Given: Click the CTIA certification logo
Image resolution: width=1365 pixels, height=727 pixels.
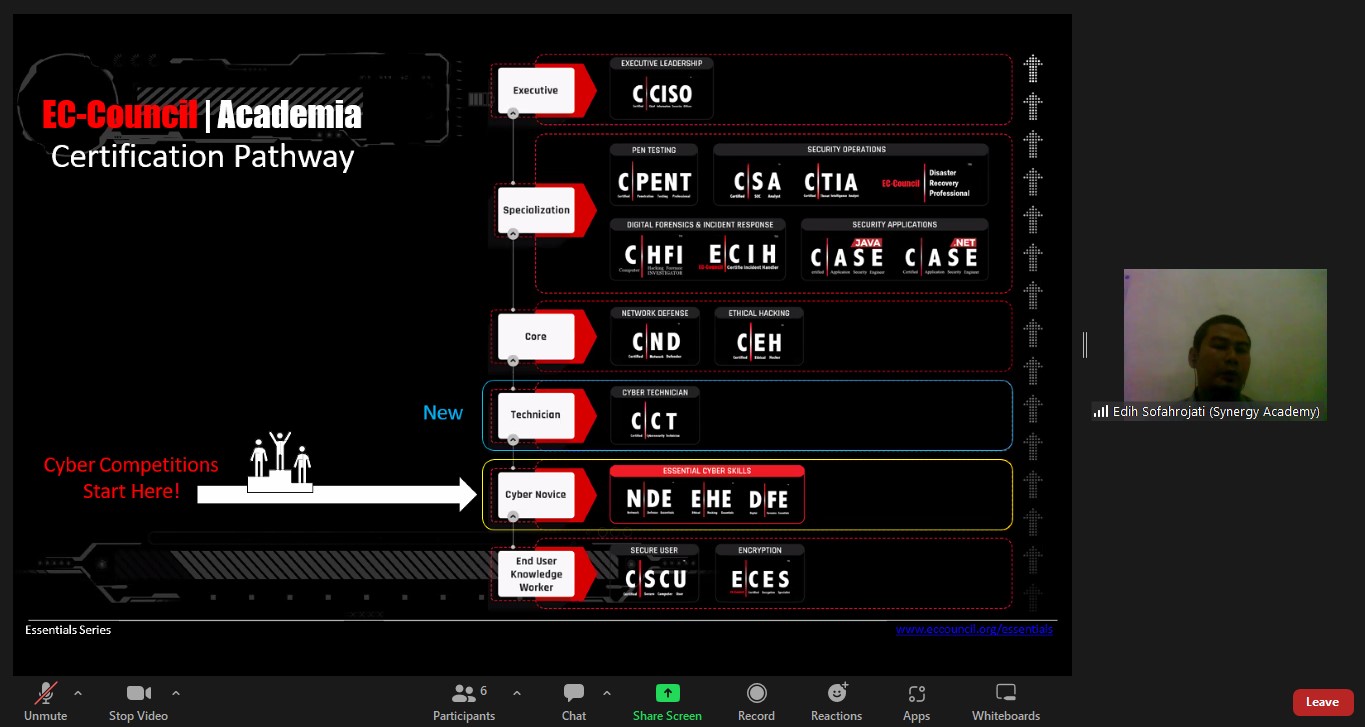Looking at the screenshot, I should coord(832,182).
